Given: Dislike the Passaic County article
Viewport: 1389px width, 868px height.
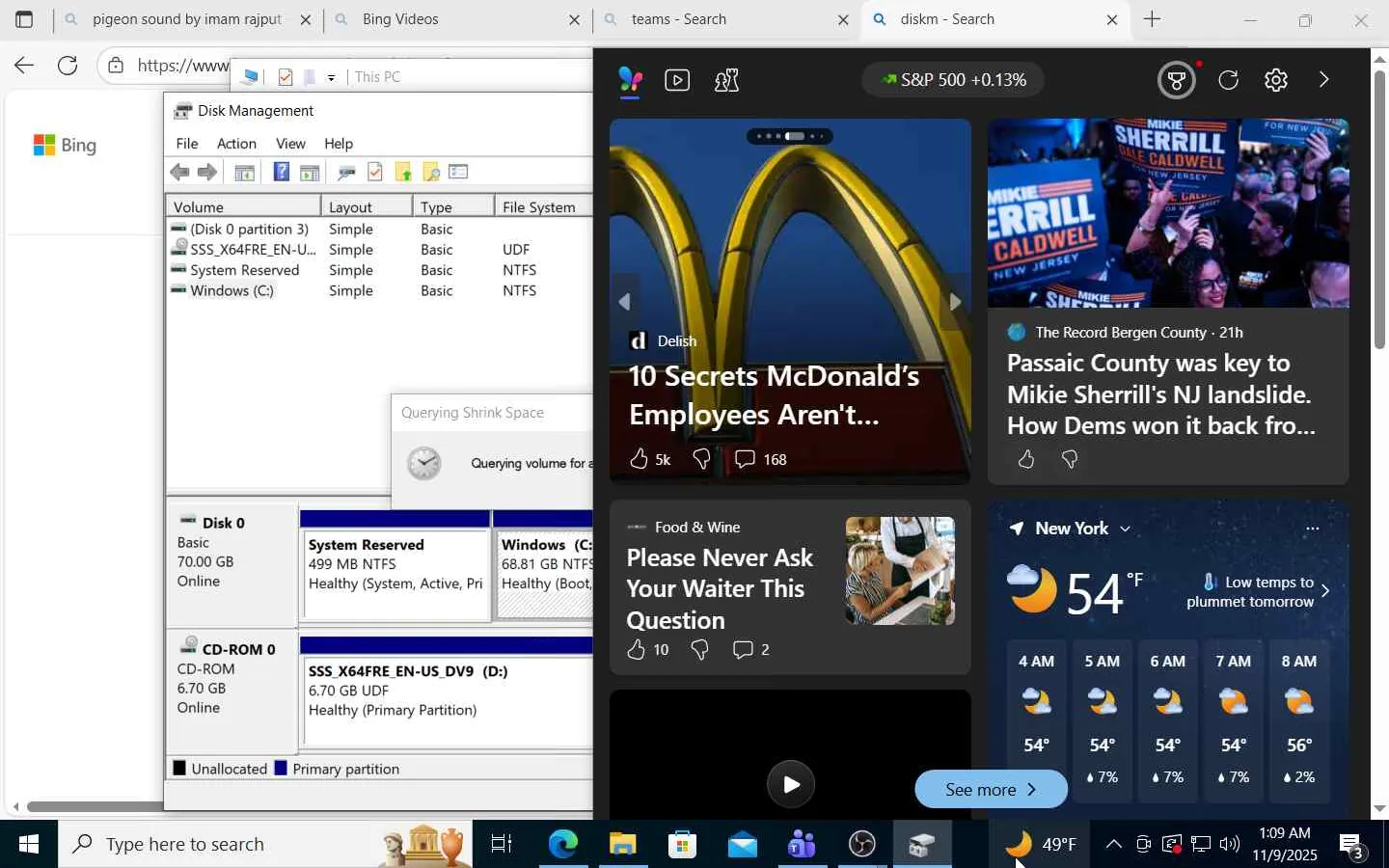Looking at the screenshot, I should pos(1069,459).
